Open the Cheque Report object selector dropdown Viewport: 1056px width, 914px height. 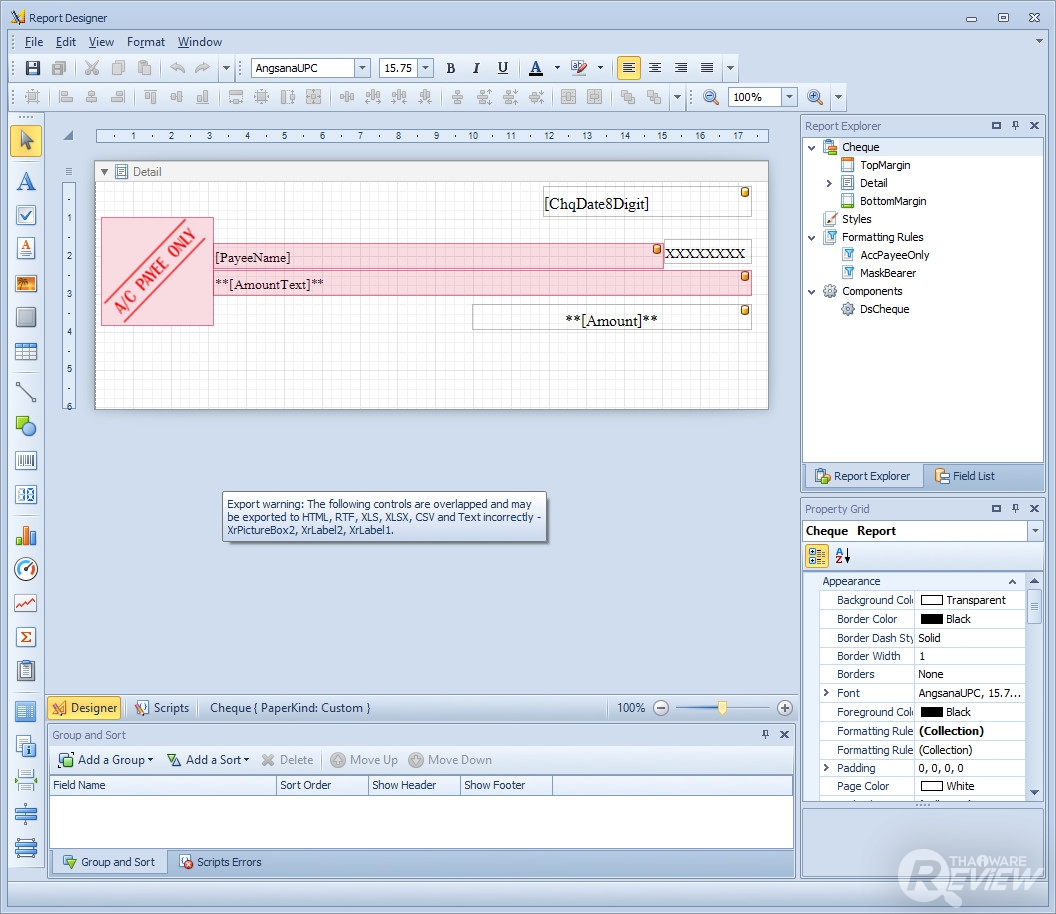[x=1035, y=531]
